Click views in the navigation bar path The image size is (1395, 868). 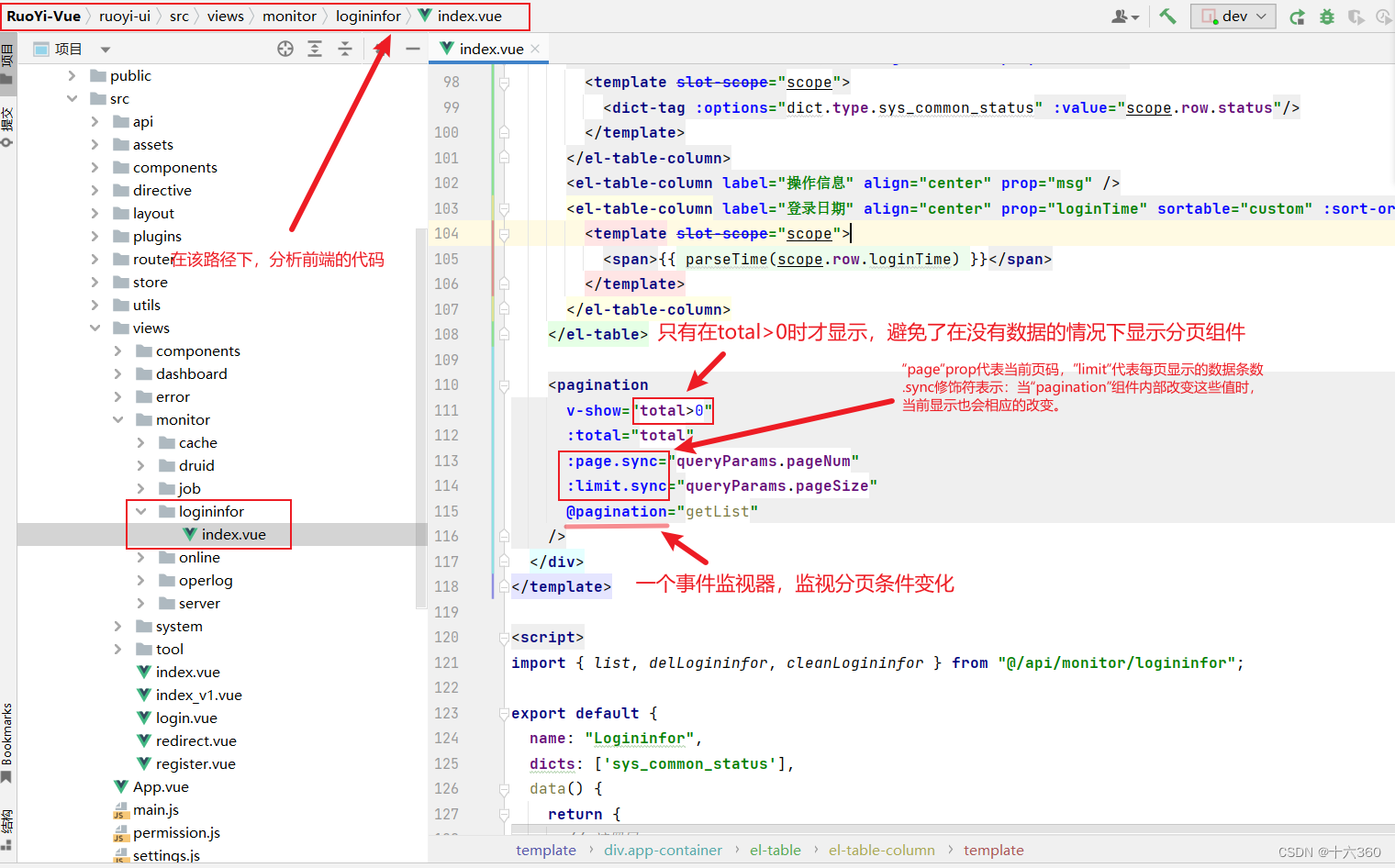point(226,16)
